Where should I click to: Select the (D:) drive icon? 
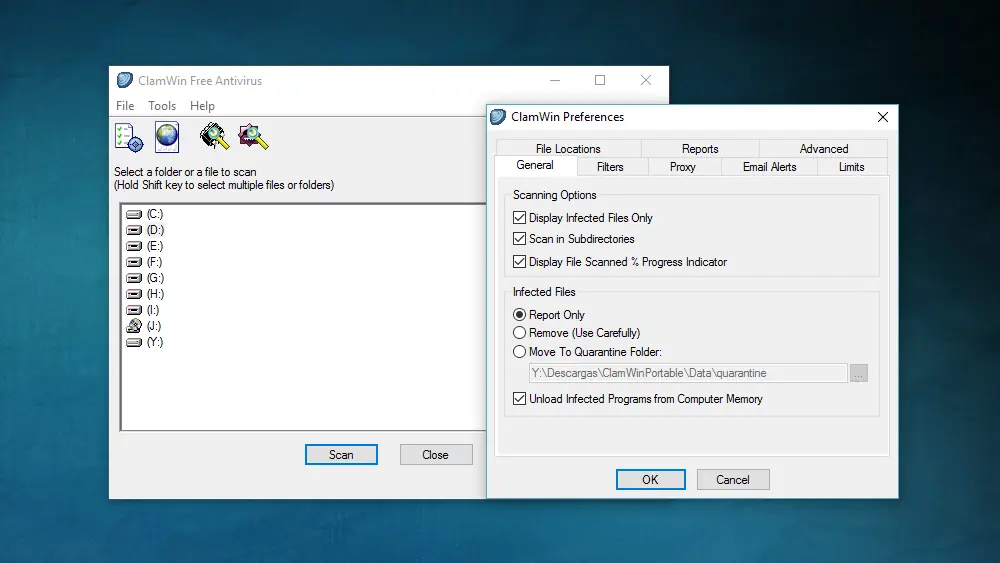click(134, 230)
